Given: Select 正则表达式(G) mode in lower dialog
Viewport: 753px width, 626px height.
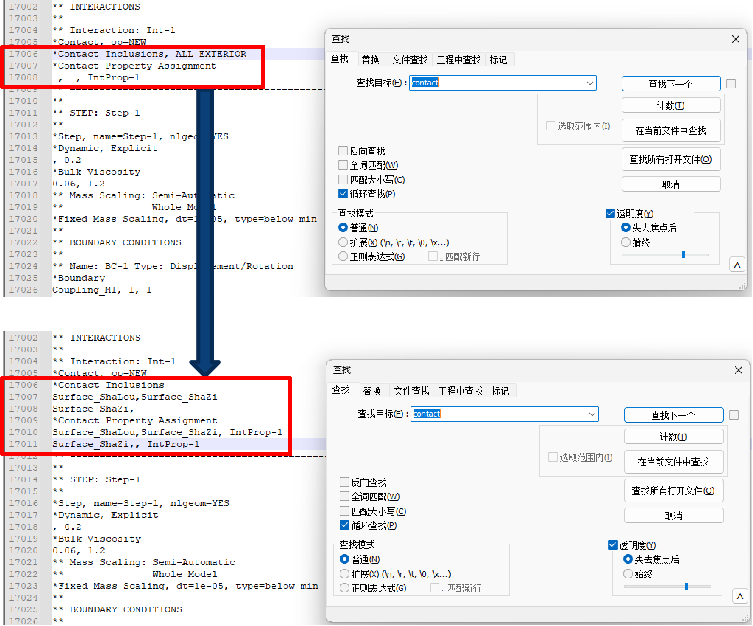Looking at the screenshot, I should 344,588.
